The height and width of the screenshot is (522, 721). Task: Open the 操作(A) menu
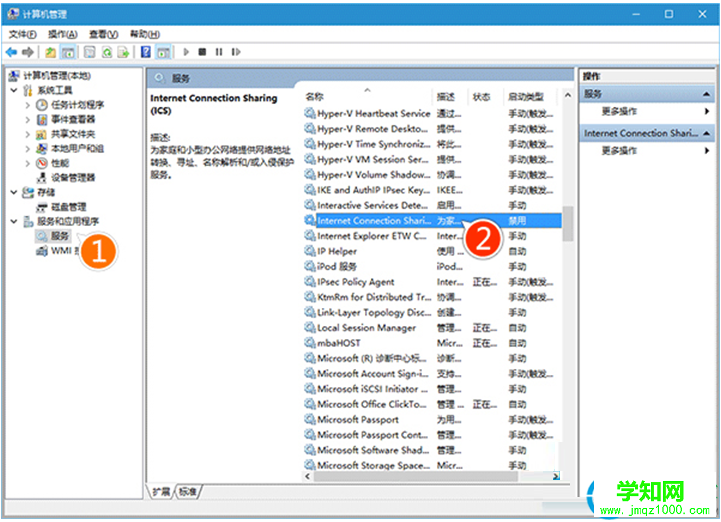pyautogui.click(x=63, y=34)
